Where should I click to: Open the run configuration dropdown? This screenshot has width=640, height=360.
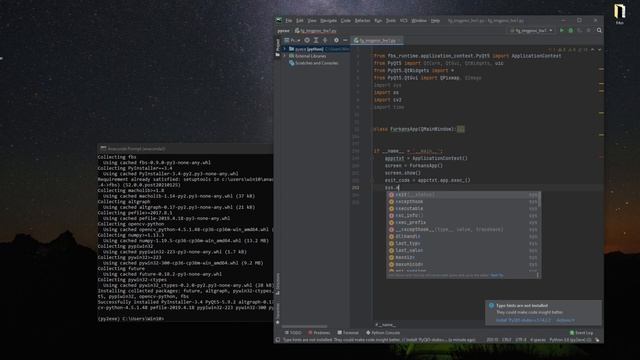(531, 30)
